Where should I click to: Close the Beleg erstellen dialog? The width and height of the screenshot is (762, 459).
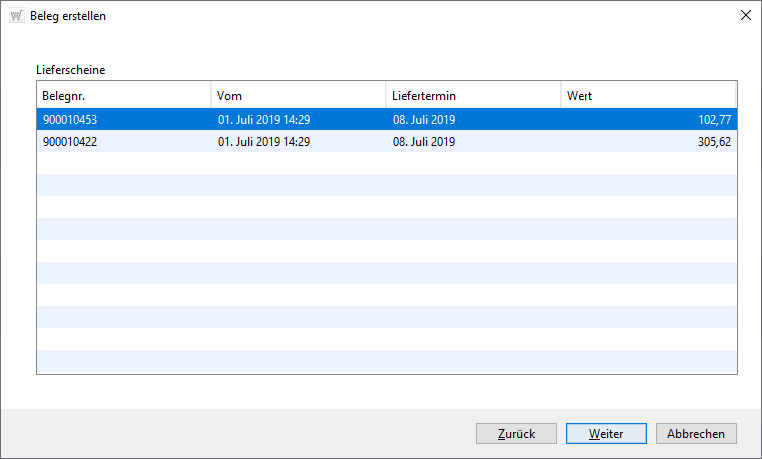click(745, 16)
